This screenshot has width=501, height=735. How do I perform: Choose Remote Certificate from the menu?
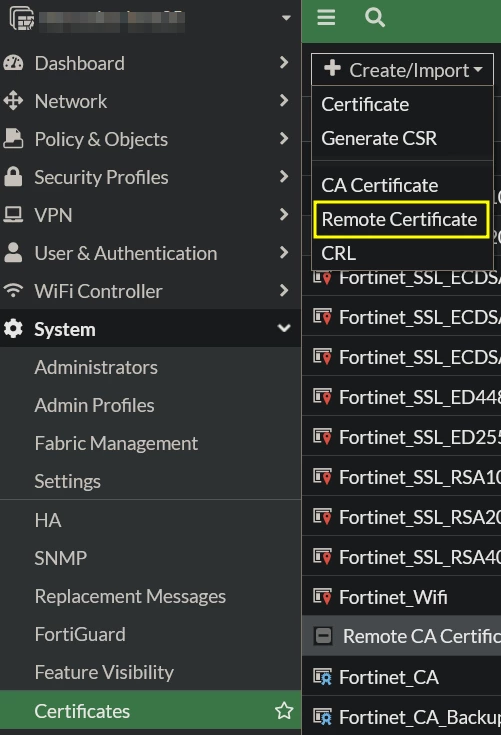(x=401, y=219)
